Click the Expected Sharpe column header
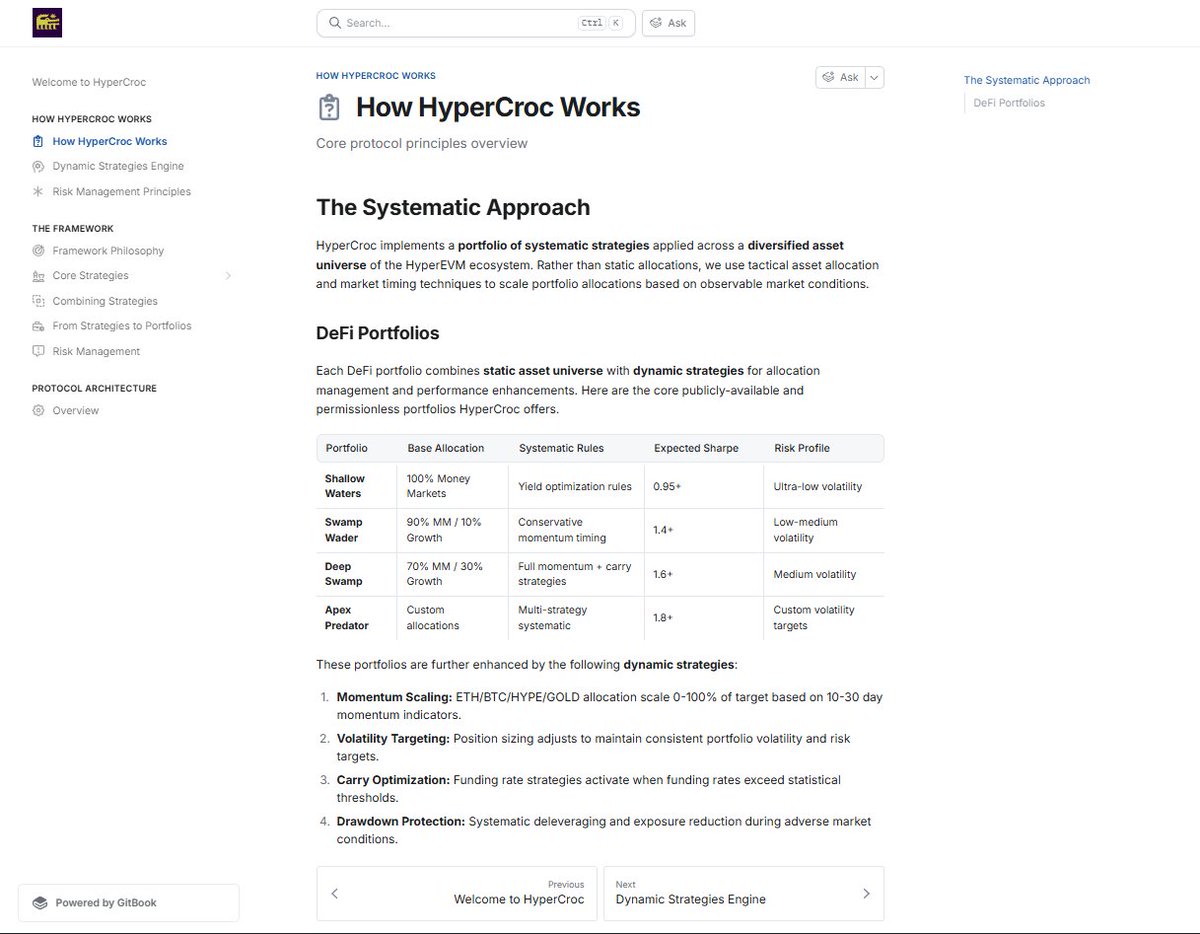This screenshot has width=1200, height=934. 696,448
